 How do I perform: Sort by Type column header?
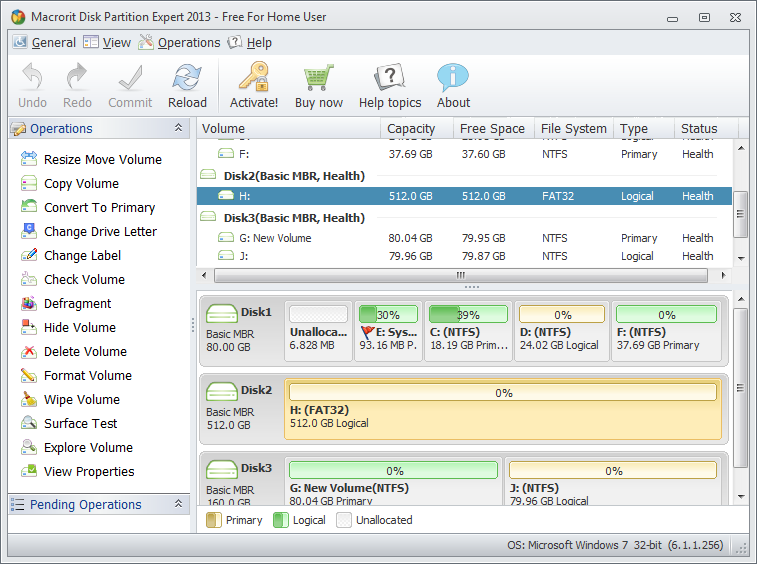[x=644, y=128]
